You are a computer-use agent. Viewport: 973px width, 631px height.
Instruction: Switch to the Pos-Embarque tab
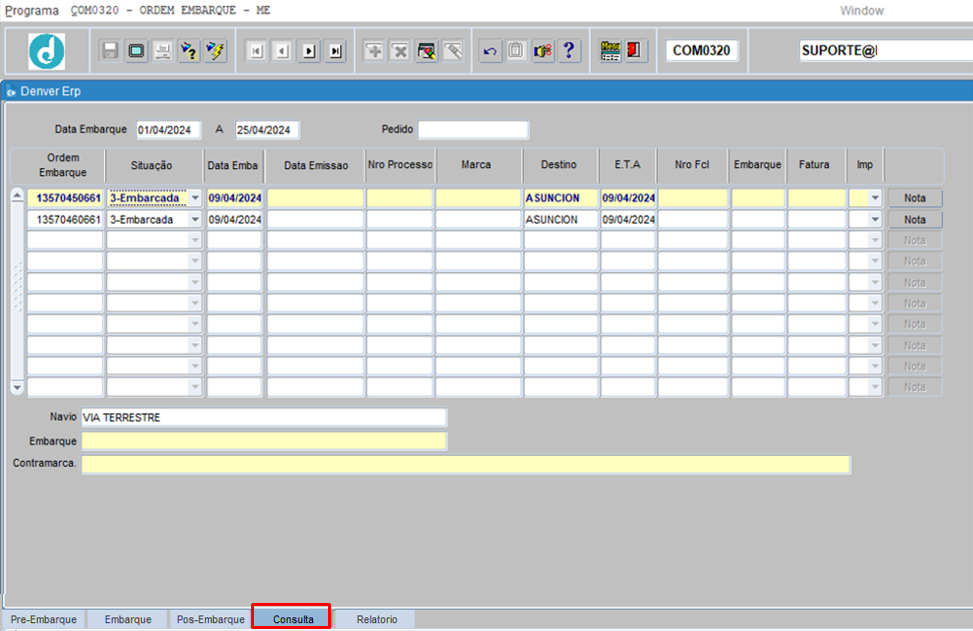point(210,619)
